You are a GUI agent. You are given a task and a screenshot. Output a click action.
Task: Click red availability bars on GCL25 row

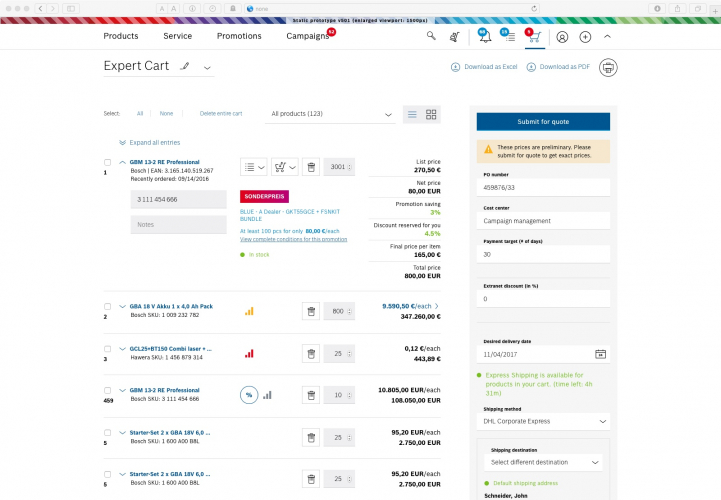pyautogui.click(x=249, y=354)
